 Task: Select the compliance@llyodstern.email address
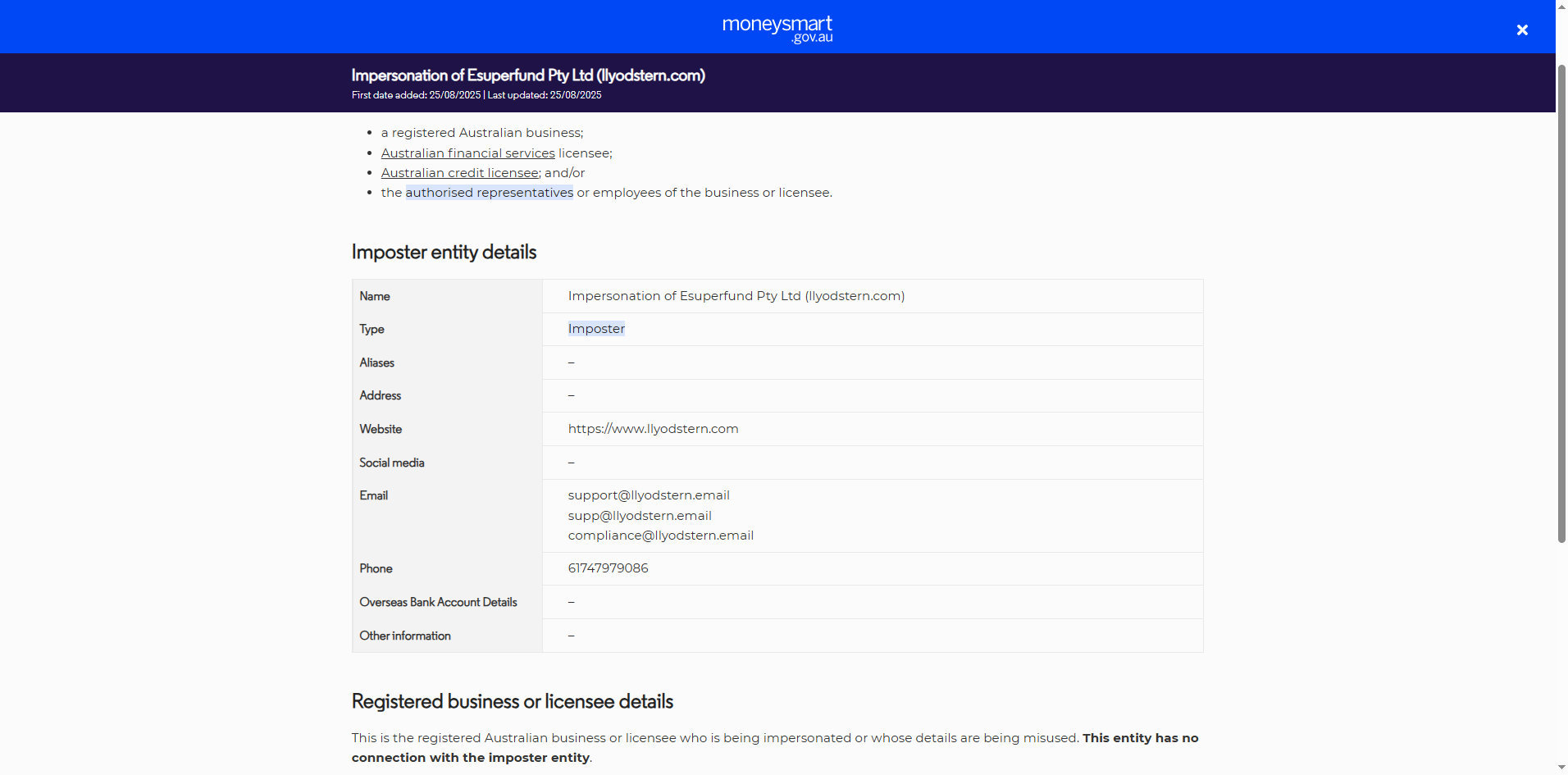[661, 536]
